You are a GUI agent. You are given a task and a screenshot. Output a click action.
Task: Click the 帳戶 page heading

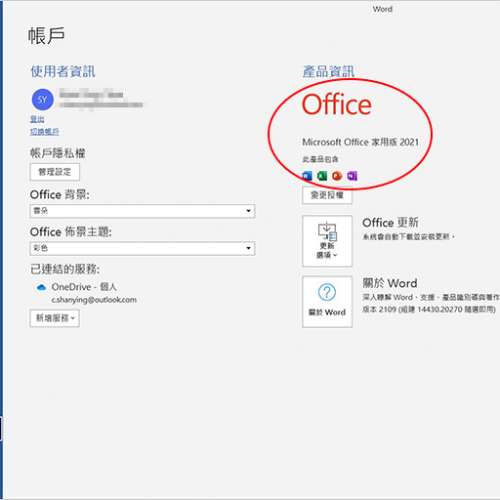(x=46, y=35)
